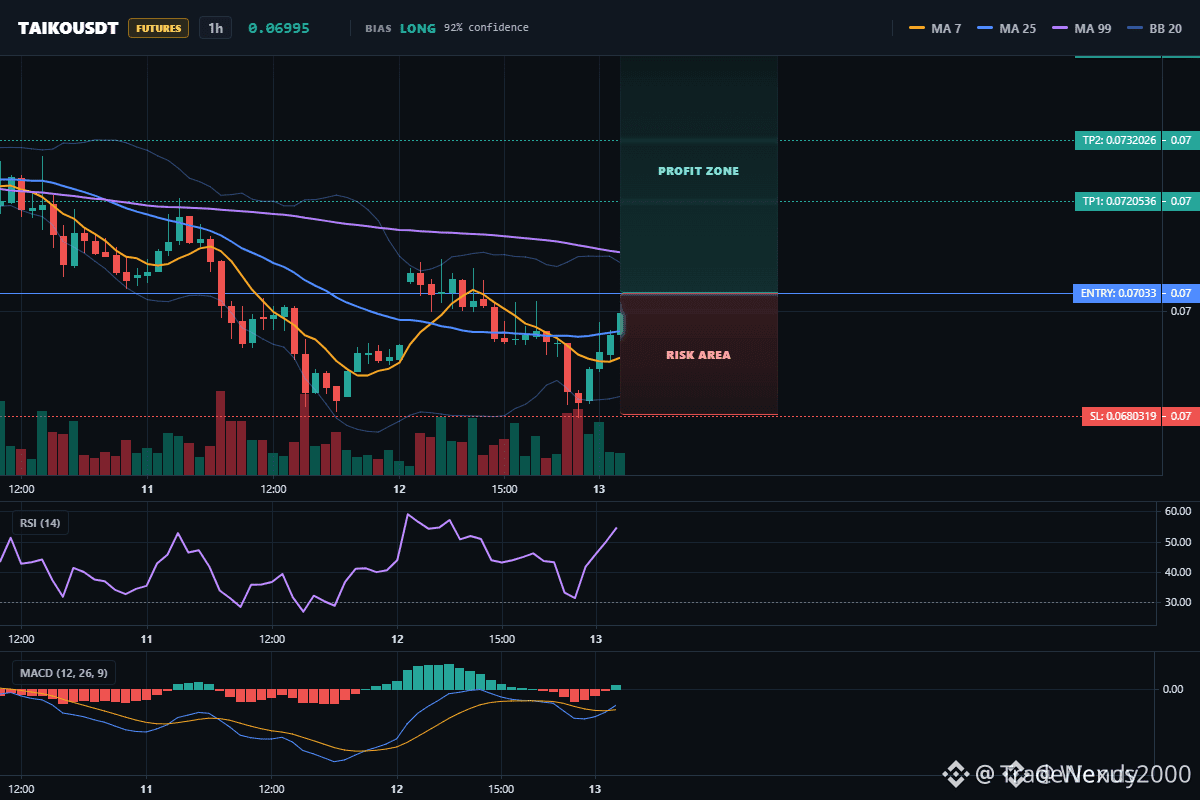Click the 13 date label on main chart
Viewport: 1200px width, 800px height.
click(x=599, y=489)
